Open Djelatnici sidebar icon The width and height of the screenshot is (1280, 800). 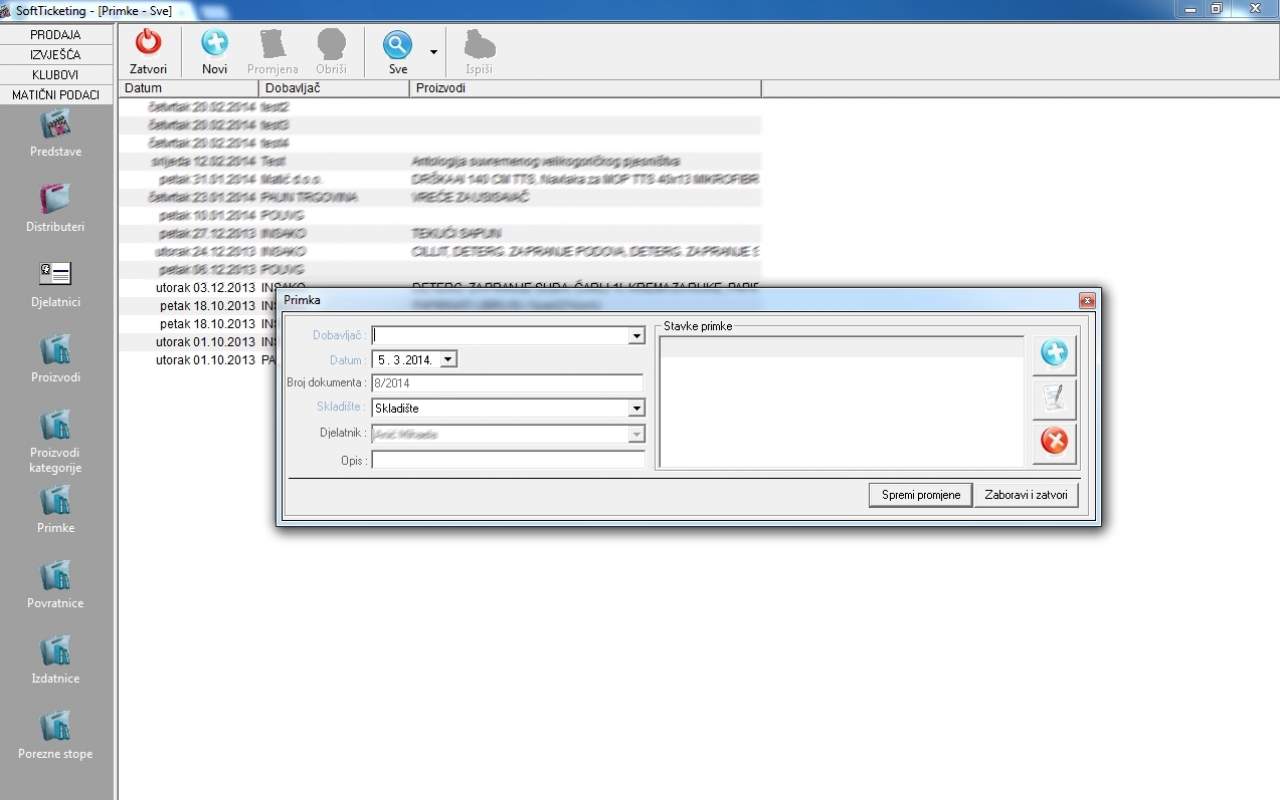[56, 275]
